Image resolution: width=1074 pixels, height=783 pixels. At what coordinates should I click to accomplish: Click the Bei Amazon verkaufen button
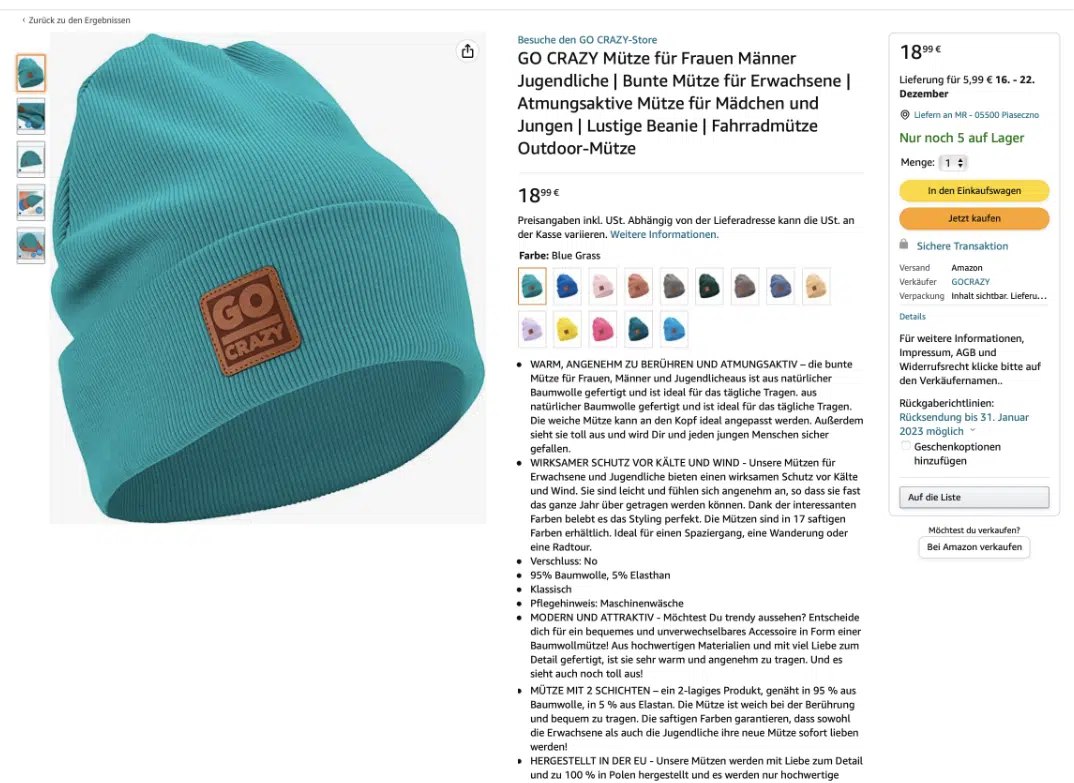click(x=973, y=547)
